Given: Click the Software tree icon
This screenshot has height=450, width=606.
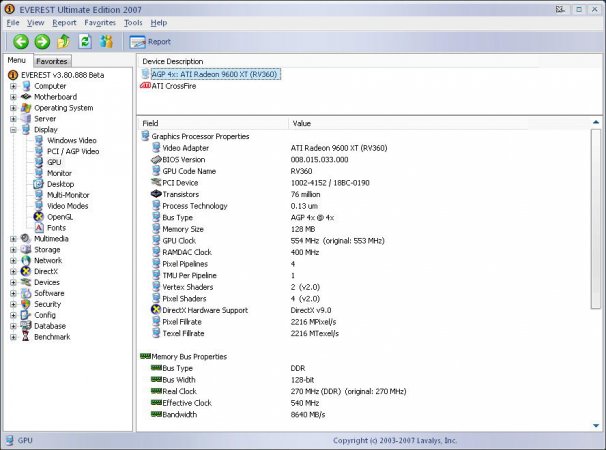Looking at the screenshot, I should [26, 293].
